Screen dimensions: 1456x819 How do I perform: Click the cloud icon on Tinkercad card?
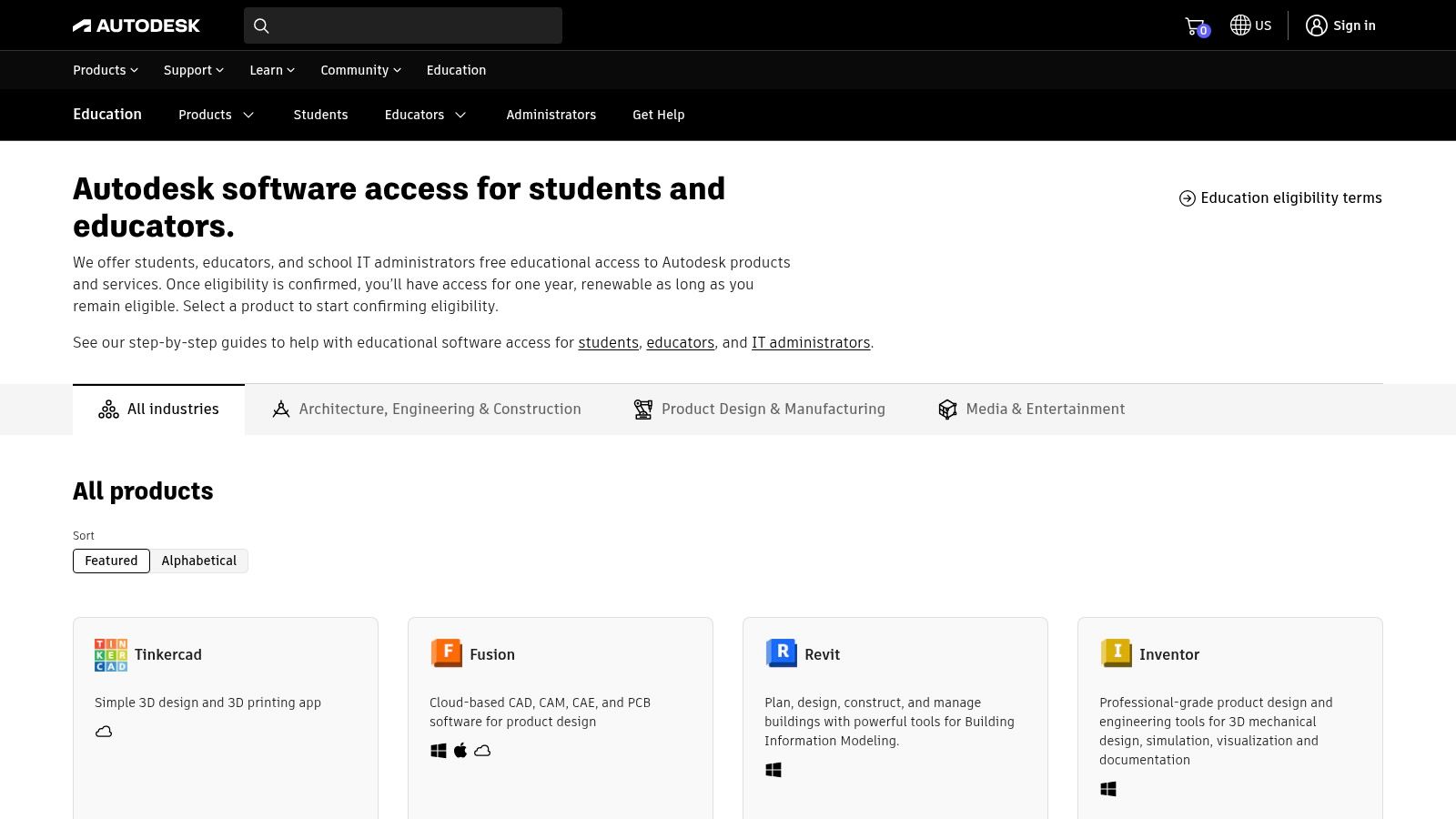click(x=104, y=732)
